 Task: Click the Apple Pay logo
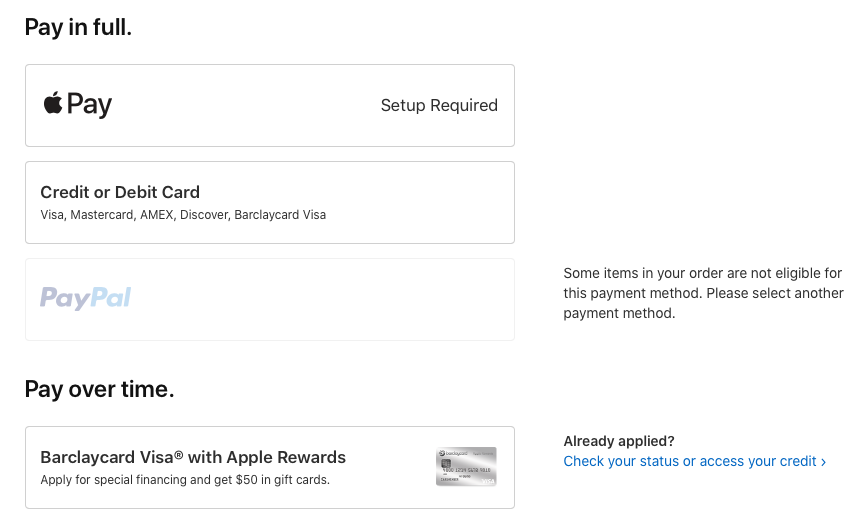[78, 104]
